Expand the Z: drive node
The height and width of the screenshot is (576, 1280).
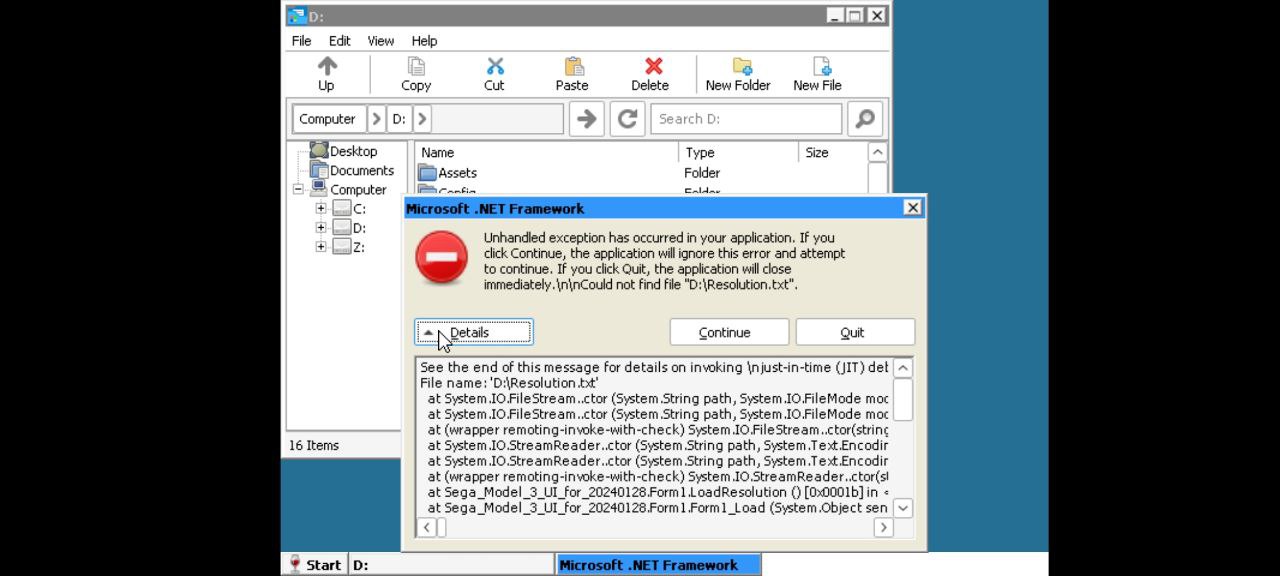click(x=321, y=246)
